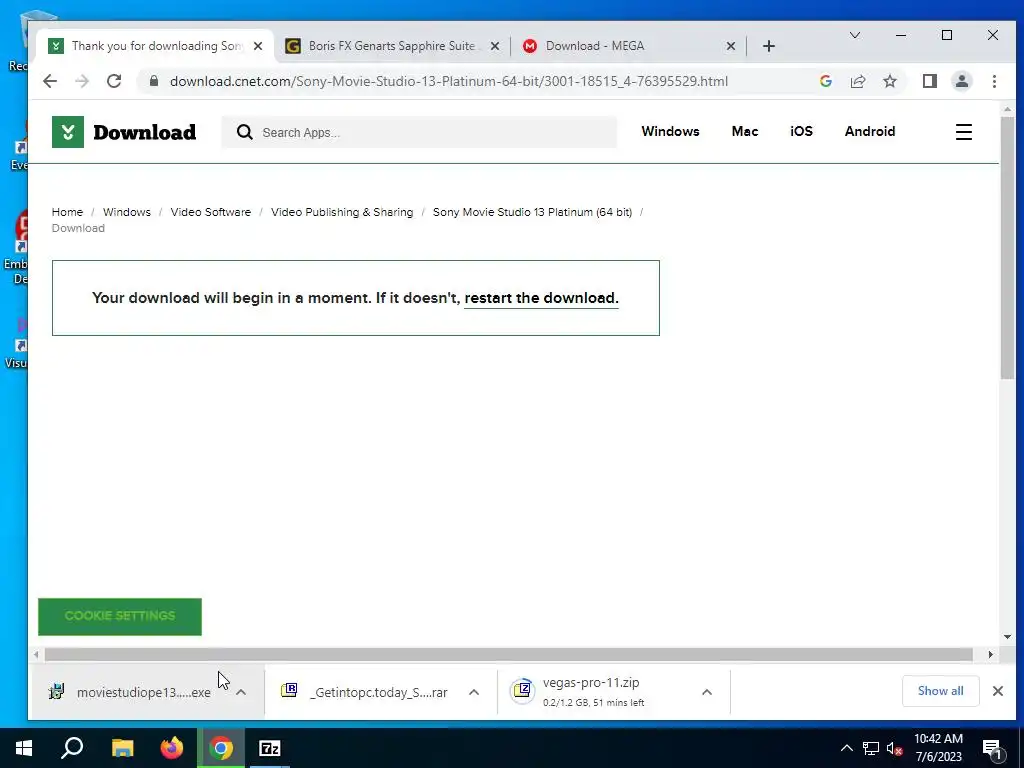1024x768 pixels.
Task: Click the horizontal page scrollbar thumb
Action: click(x=509, y=654)
